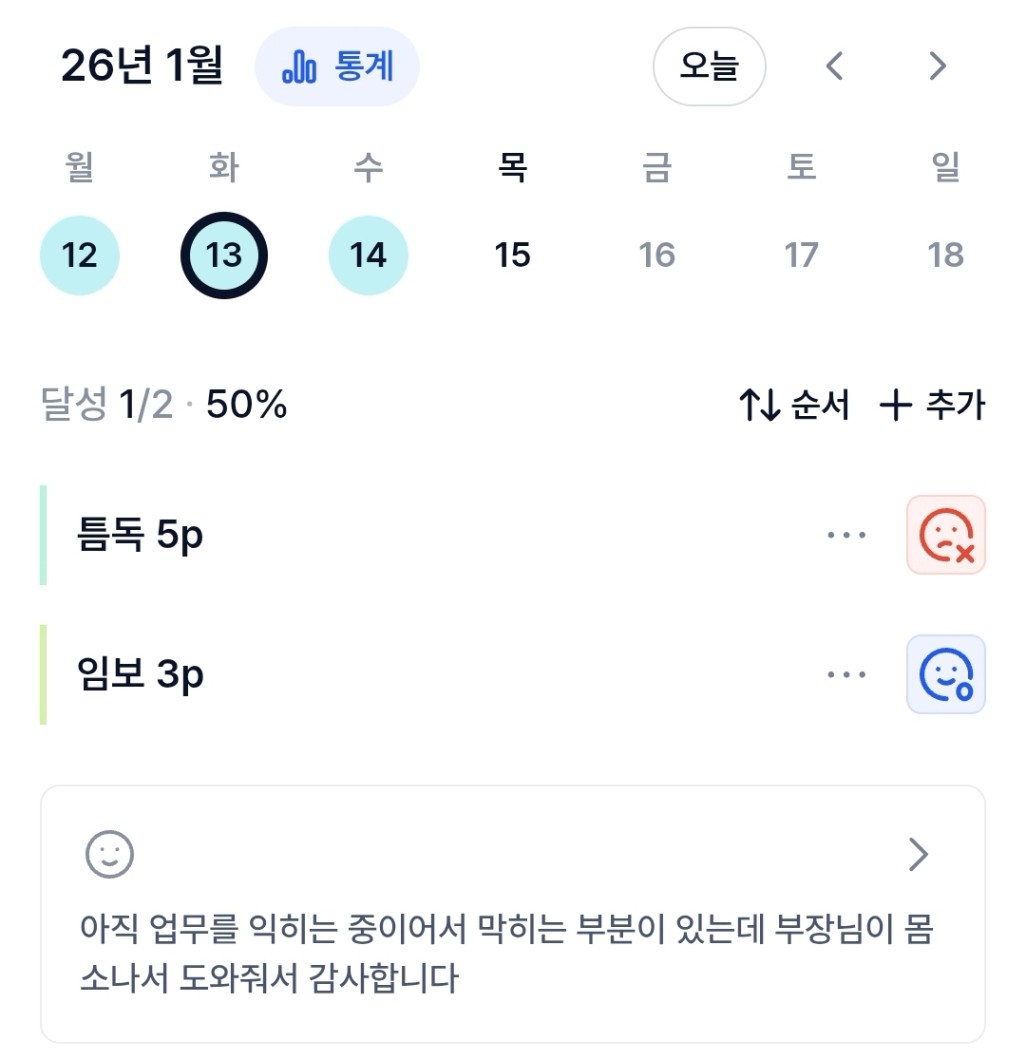Click the 임보 3p habit title

[140, 676]
